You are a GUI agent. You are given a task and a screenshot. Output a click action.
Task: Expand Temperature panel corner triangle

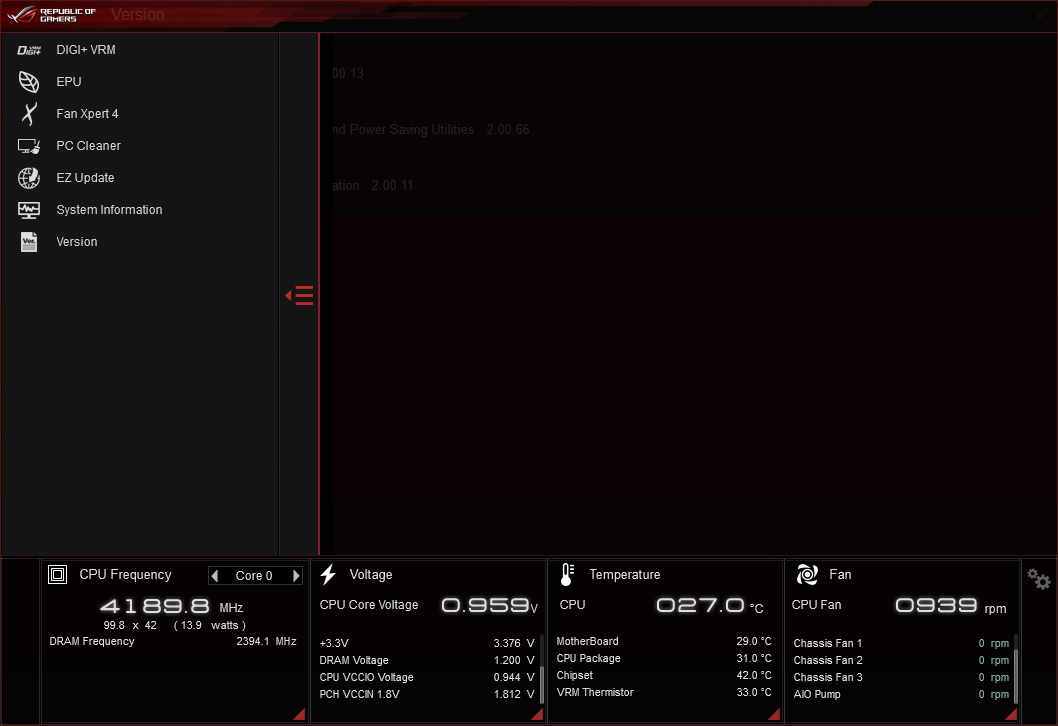pos(774,714)
